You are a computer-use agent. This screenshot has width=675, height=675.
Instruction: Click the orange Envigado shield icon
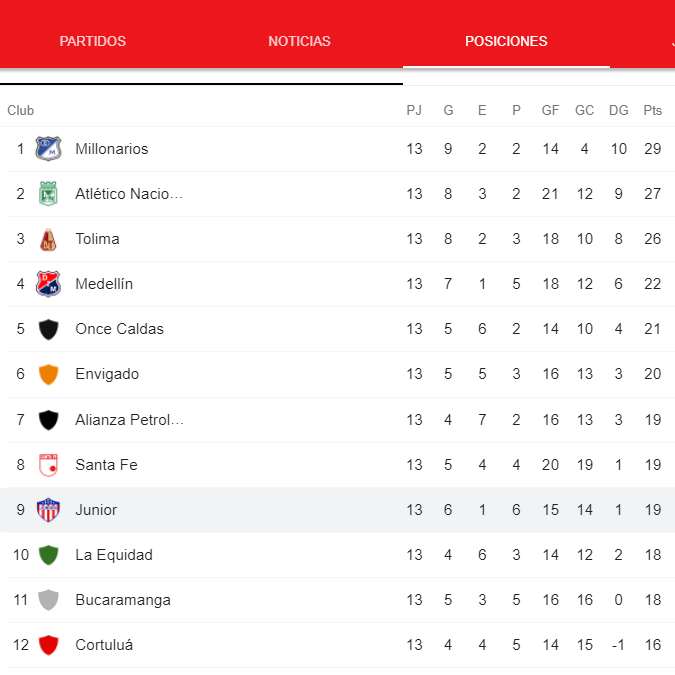48,374
